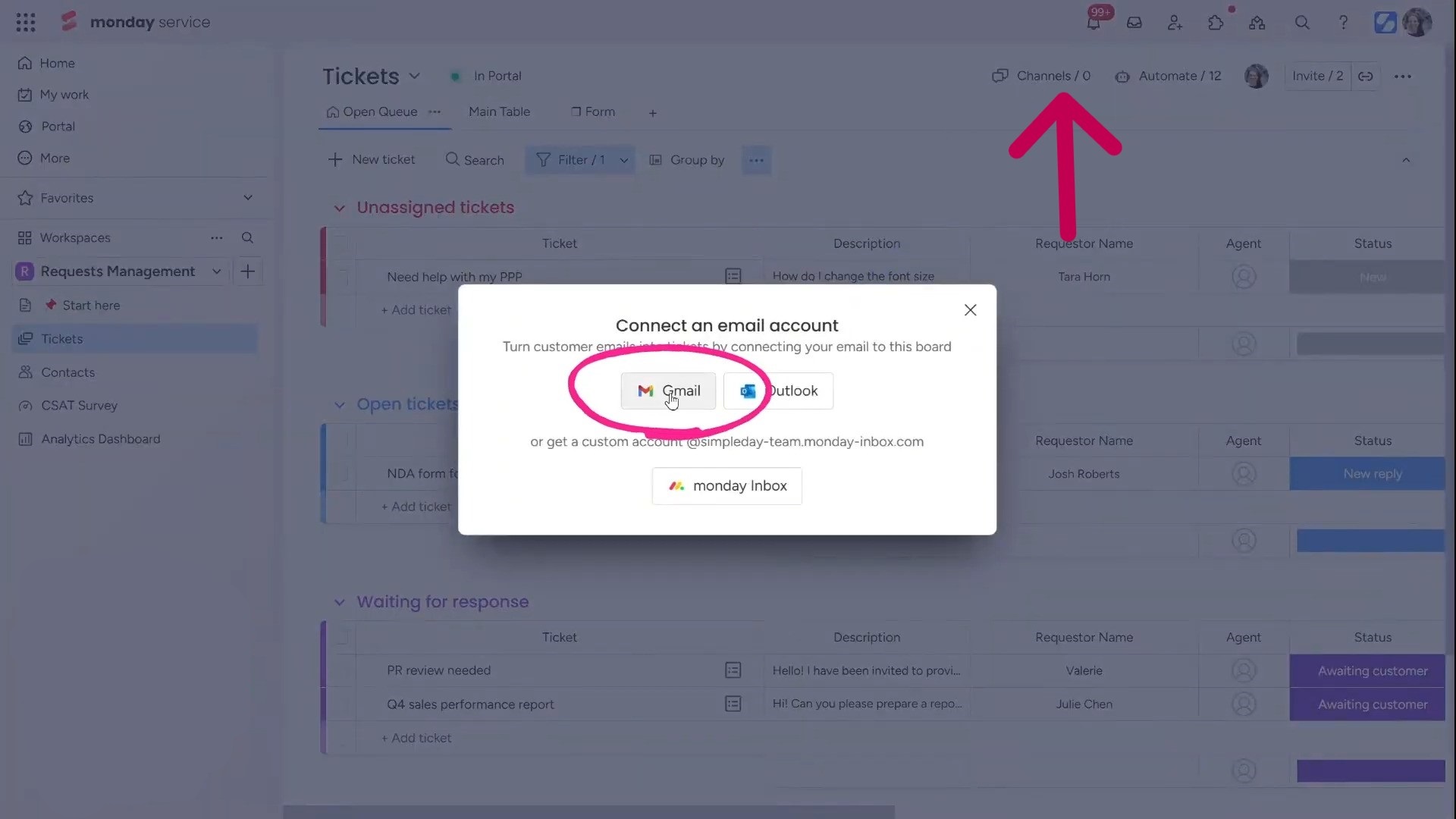Search workspaces magnifier icon
The image size is (1456, 819).
[x=247, y=237]
